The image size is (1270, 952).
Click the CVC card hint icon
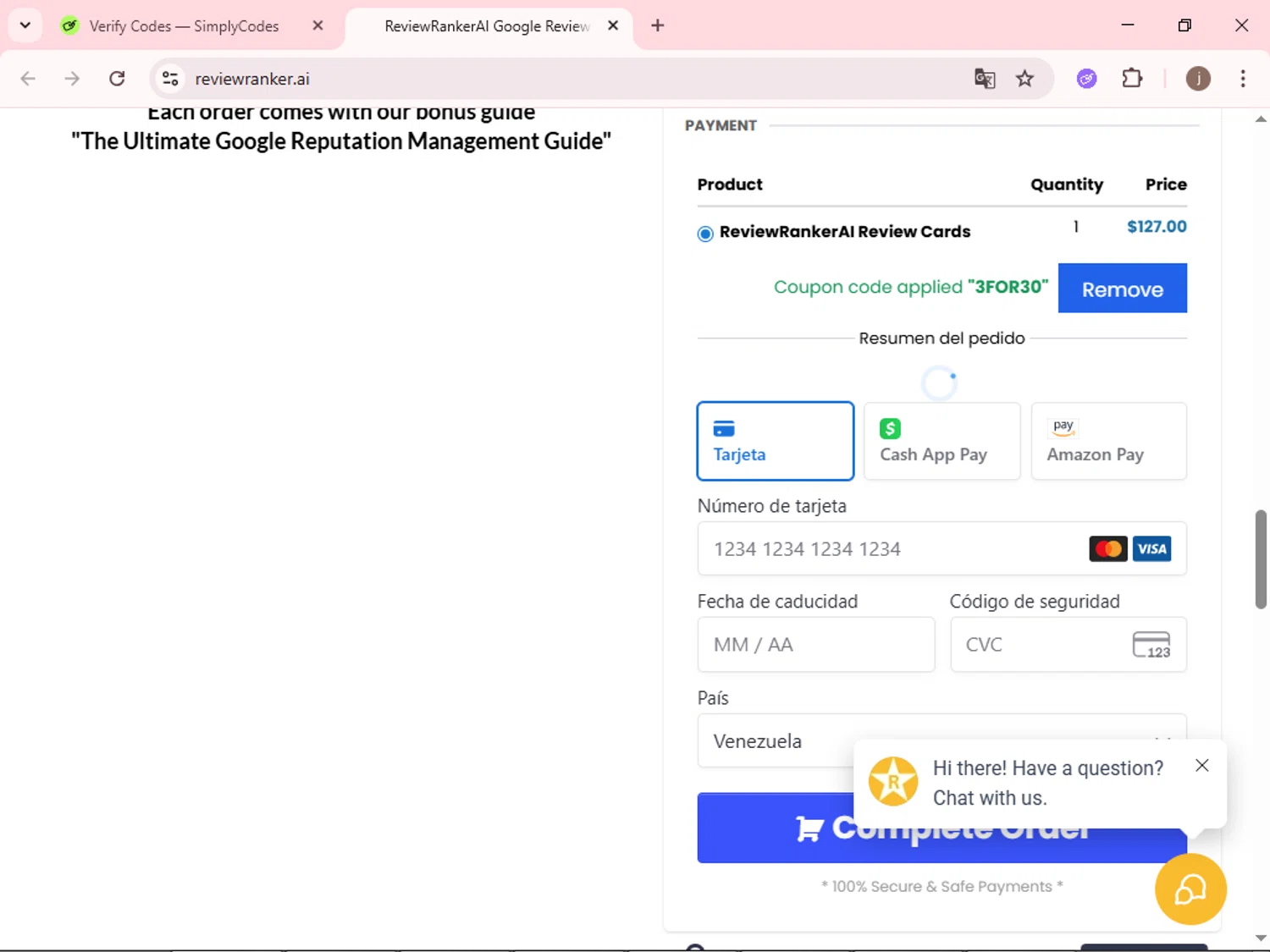[1151, 645]
